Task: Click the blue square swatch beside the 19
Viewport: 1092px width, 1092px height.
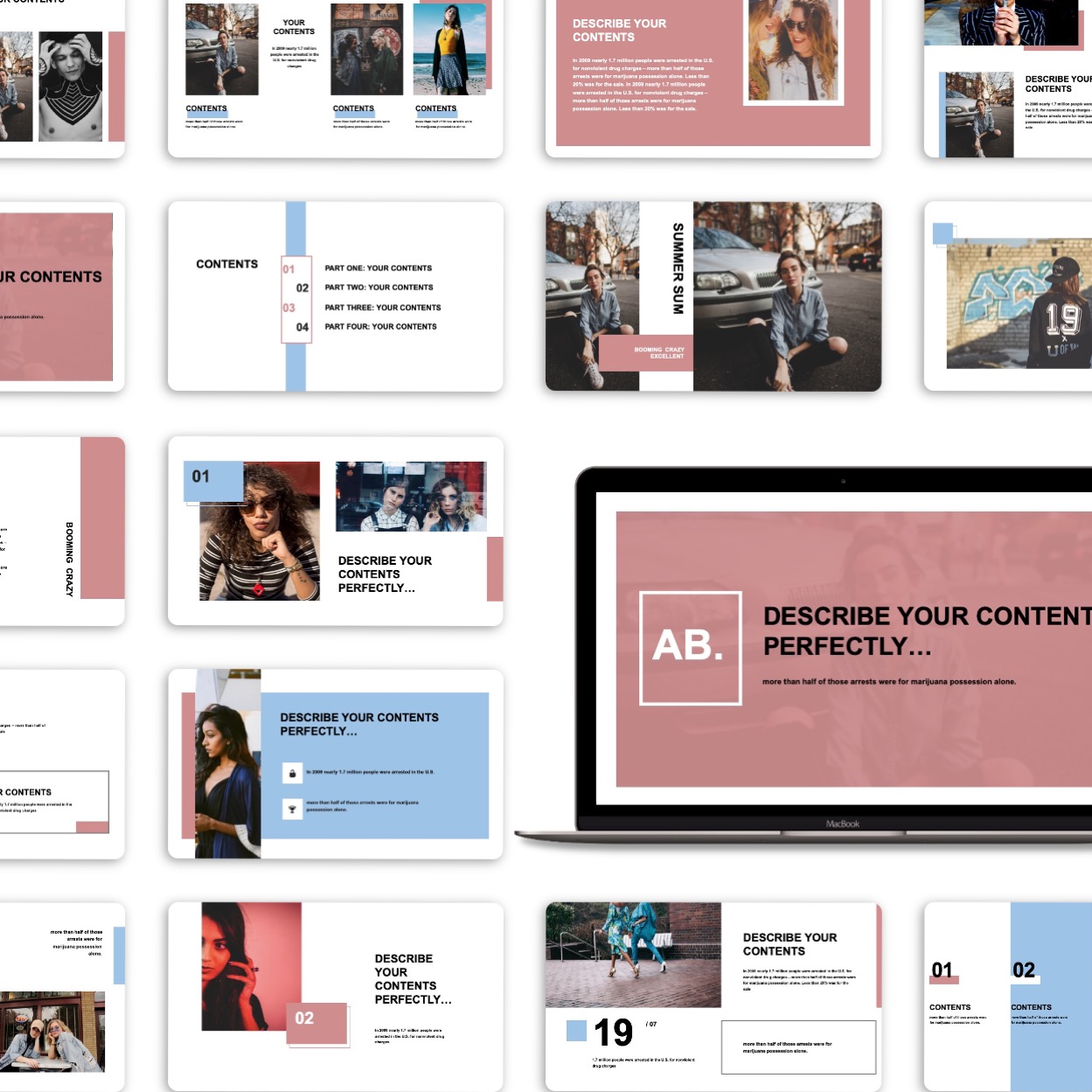Action: pyautogui.click(x=575, y=1032)
